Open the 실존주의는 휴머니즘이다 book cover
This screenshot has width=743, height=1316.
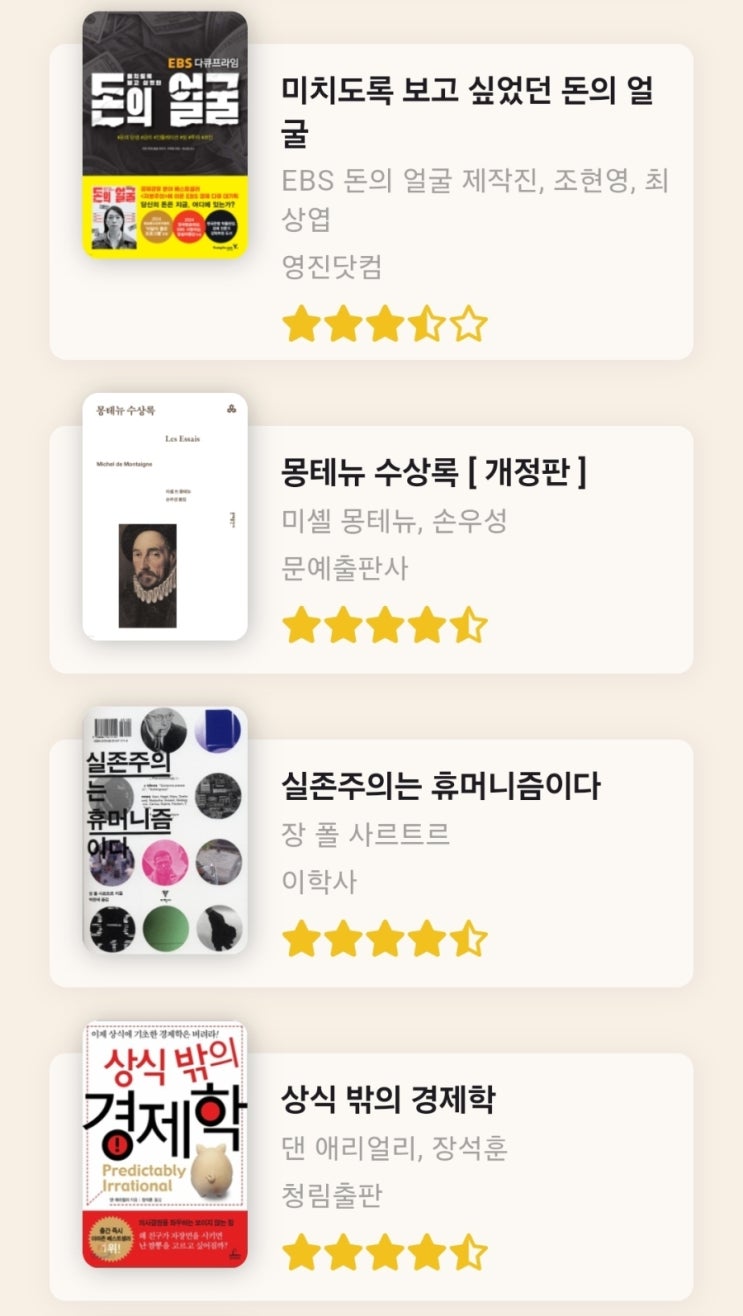coord(164,830)
